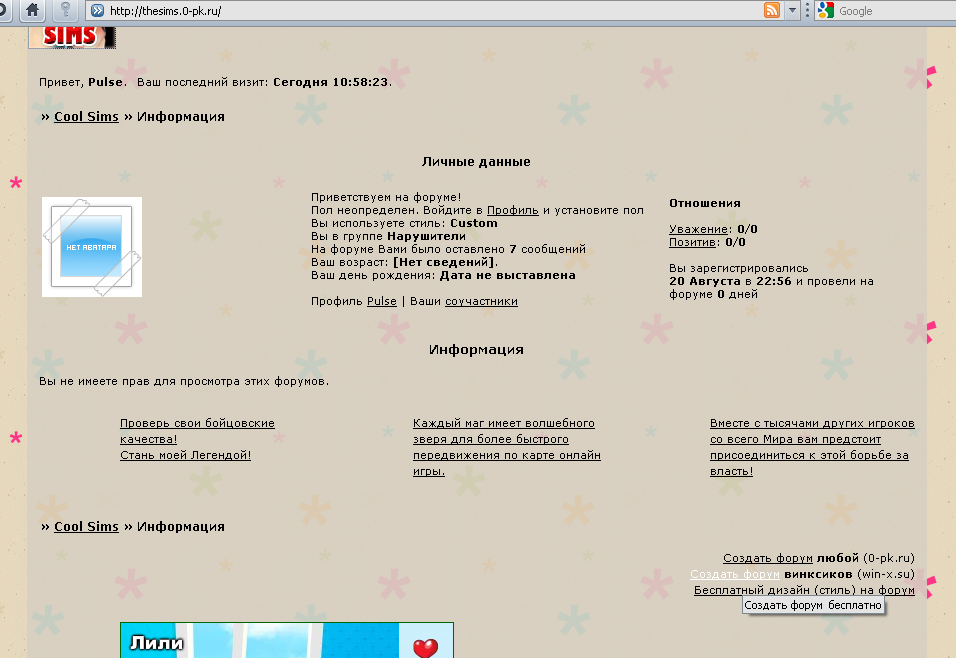Open the Профиль link to set gender
Viewport: 956px width, 658px height.
click(x=513, y=210)
